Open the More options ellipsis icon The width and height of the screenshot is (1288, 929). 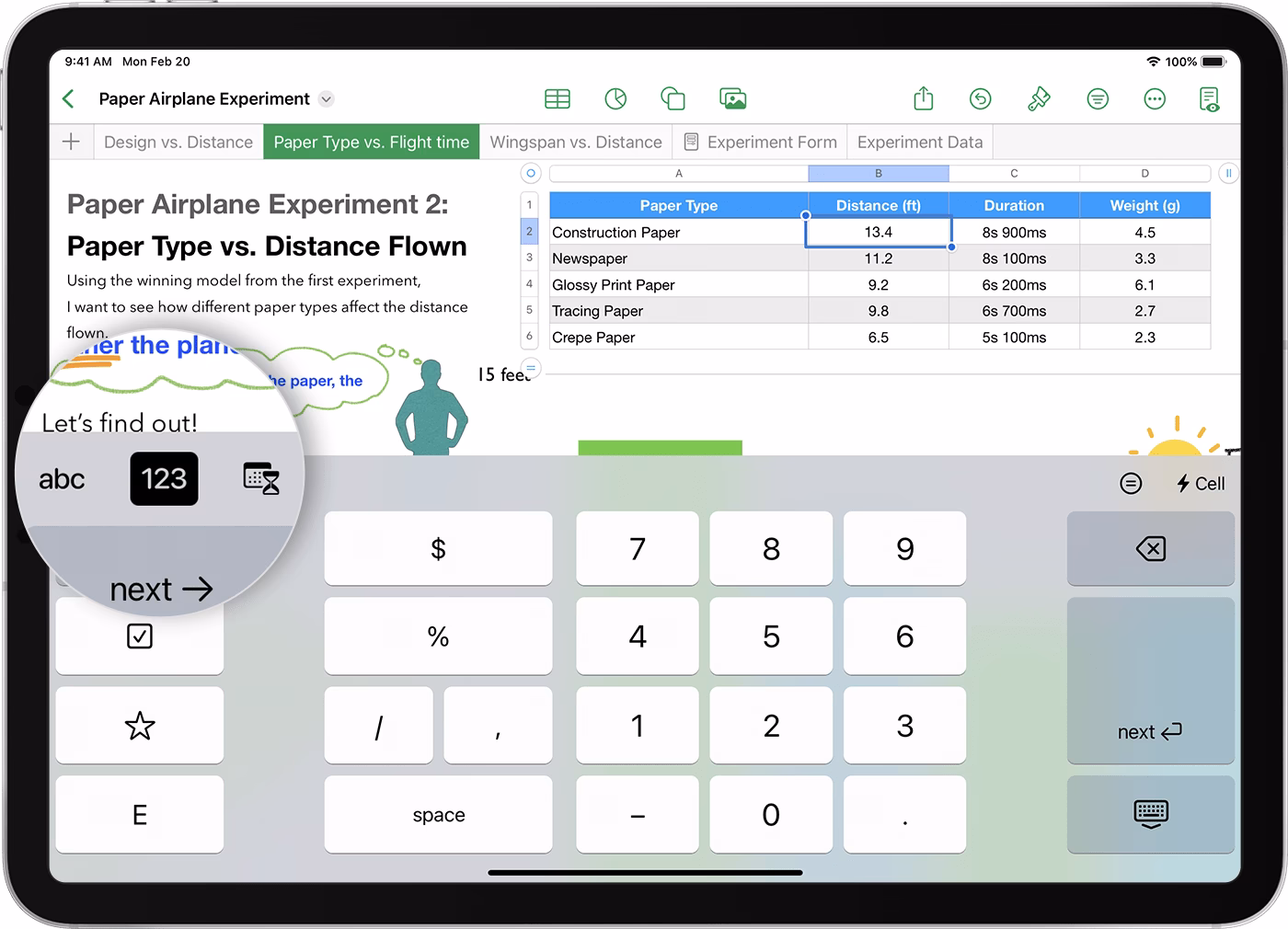pos(1155,98)
